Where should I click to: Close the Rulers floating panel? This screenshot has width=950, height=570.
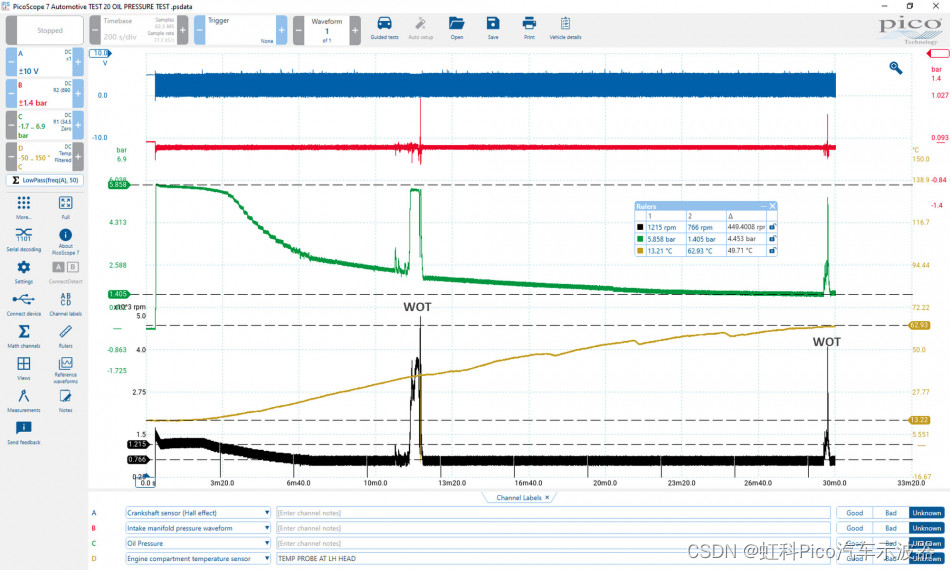click(772, 206)
